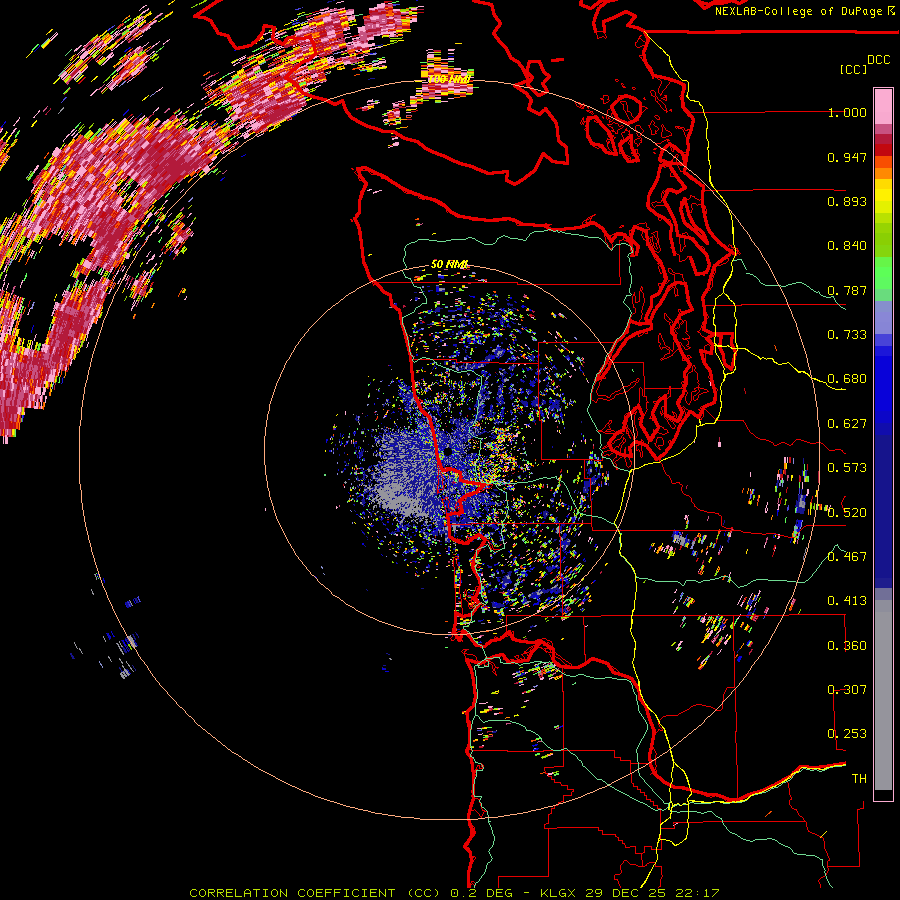
Task: Click the 0.307 scale value
Action: pyautogui.click(x=847, y=690)
